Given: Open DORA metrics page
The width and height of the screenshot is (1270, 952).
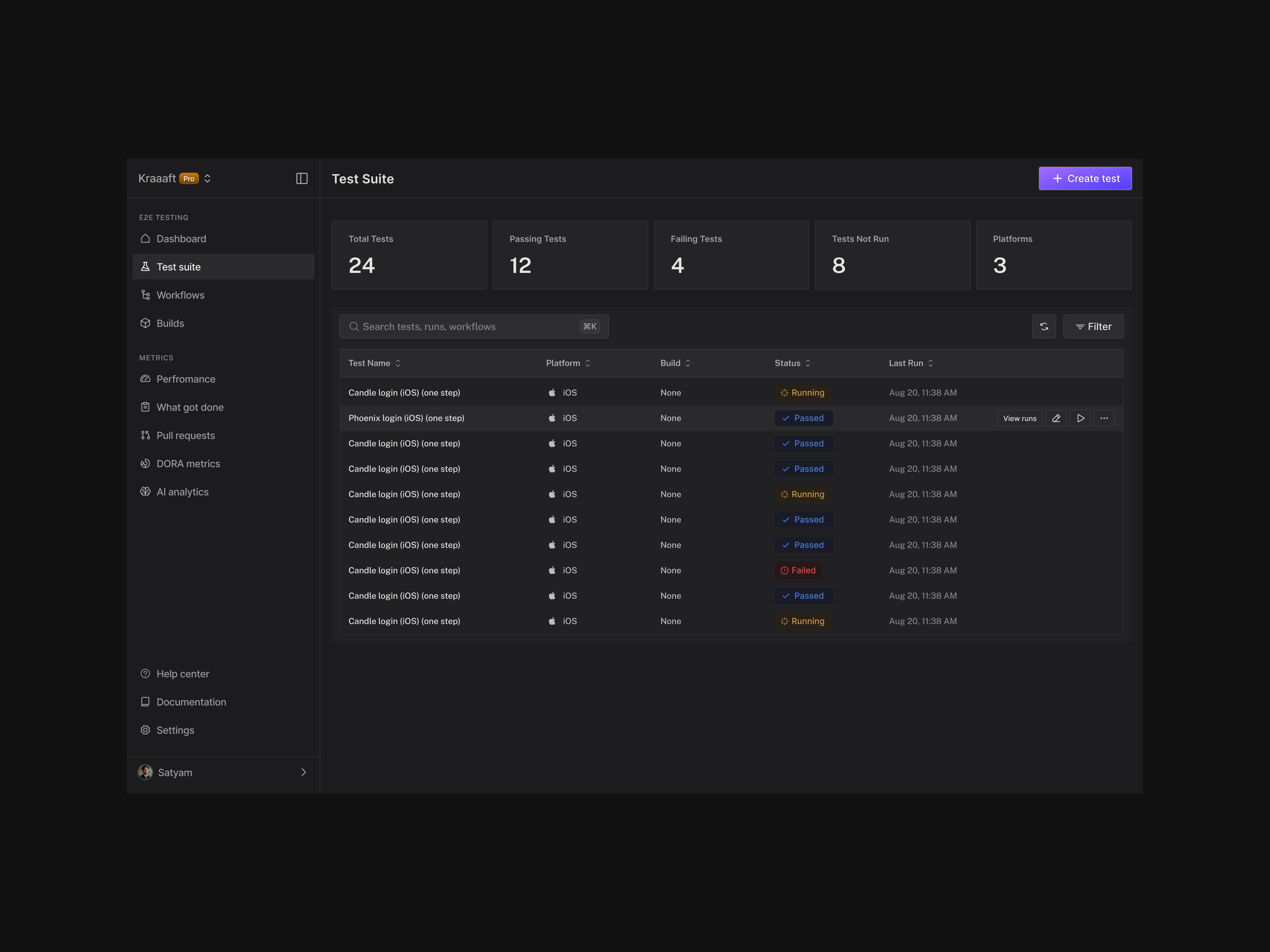Looking at the screenshot, I should click(x=188, y=464).
